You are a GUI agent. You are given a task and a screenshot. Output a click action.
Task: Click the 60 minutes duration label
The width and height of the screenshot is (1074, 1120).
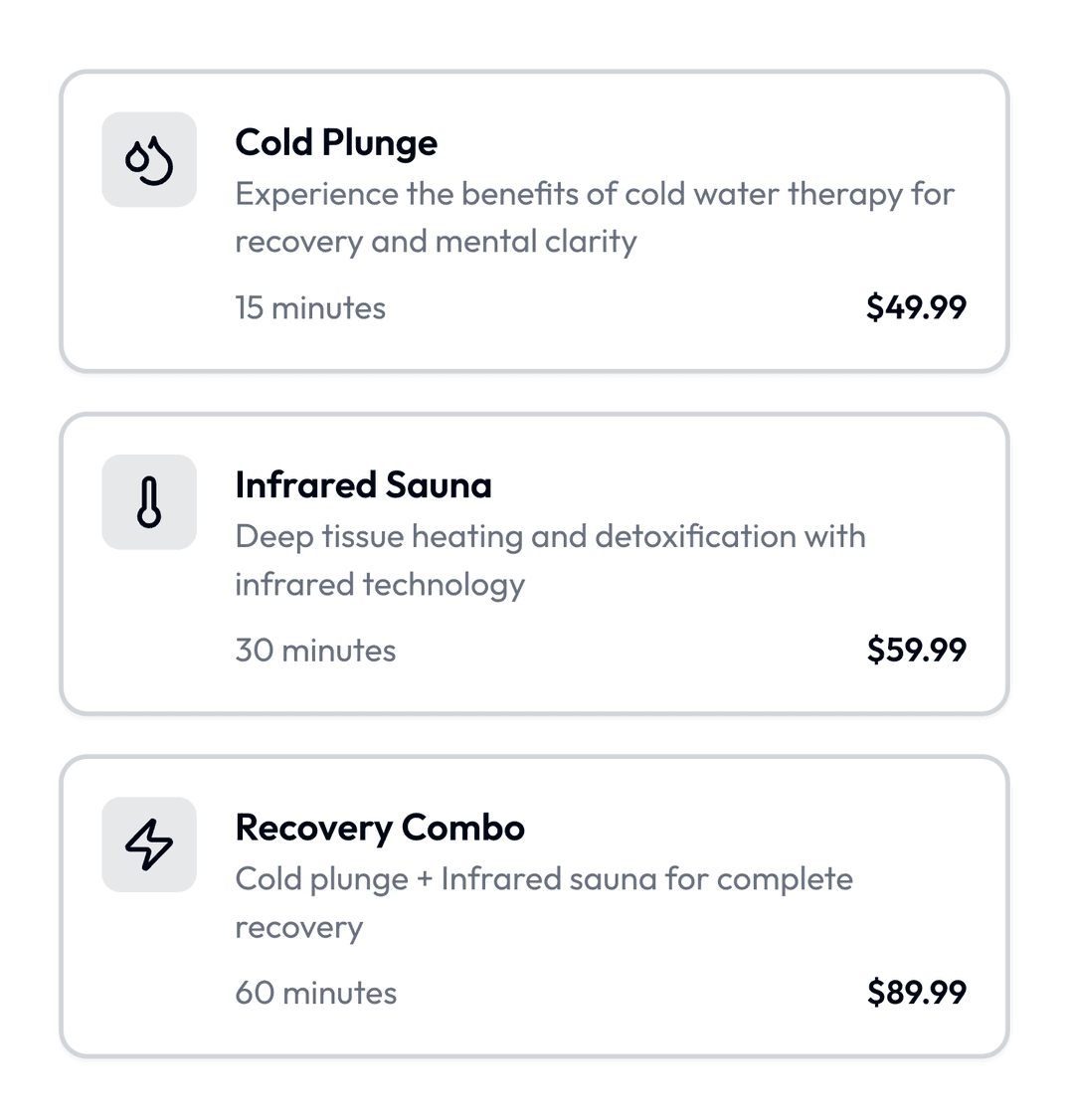click(315, 993)
